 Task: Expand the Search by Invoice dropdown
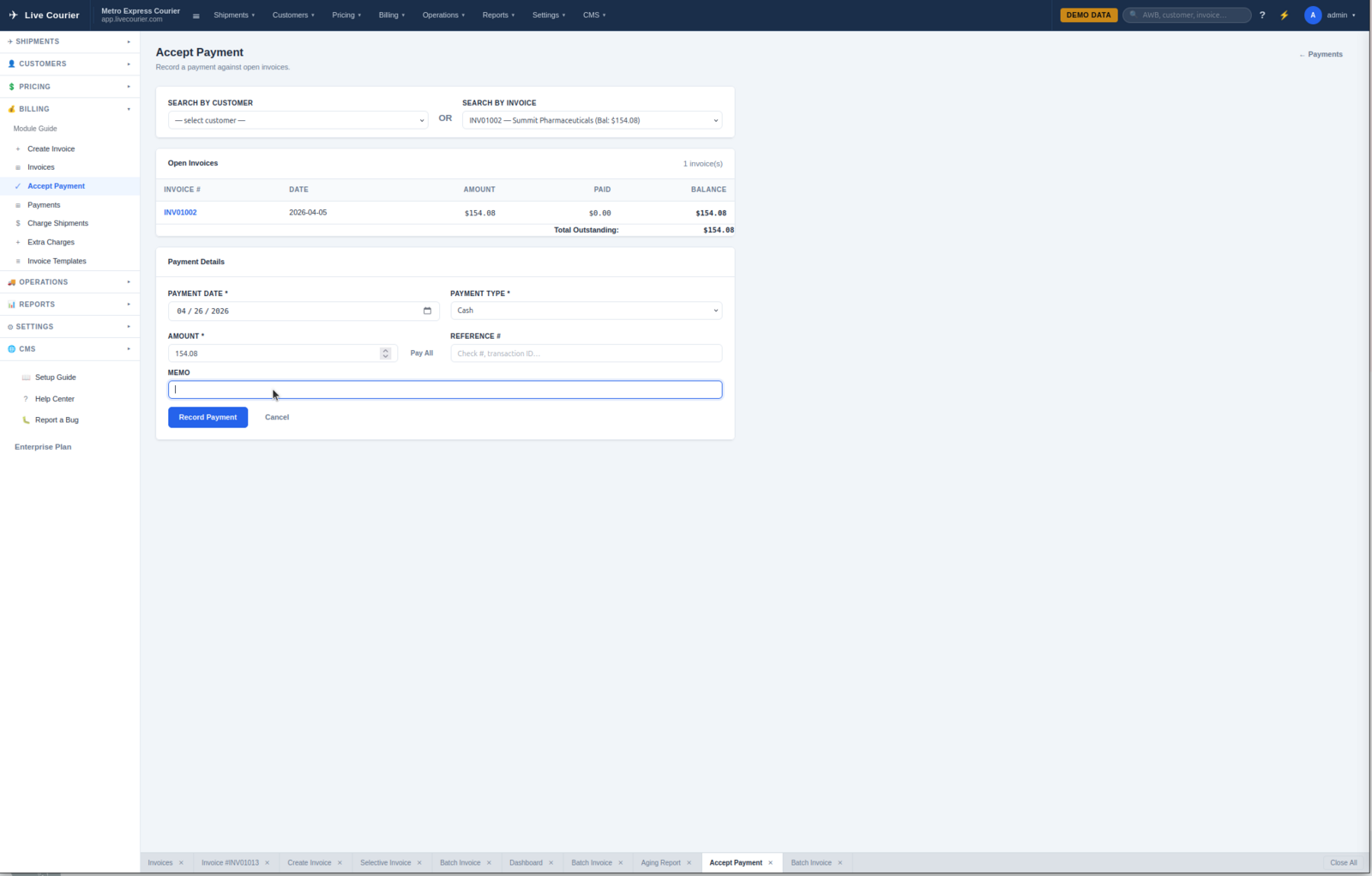coord(592,120)
